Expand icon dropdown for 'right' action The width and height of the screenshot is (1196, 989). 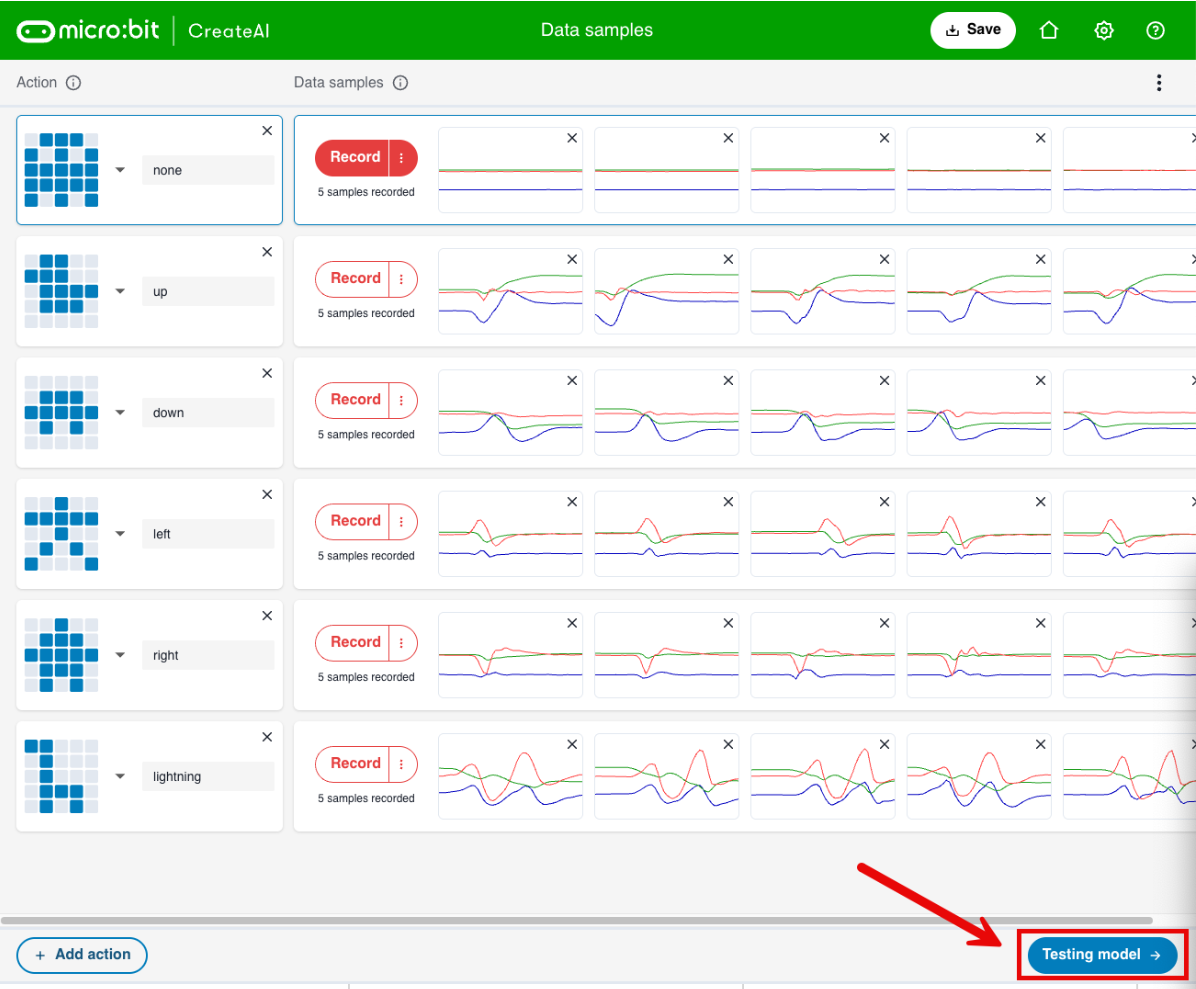click(120, 656)
